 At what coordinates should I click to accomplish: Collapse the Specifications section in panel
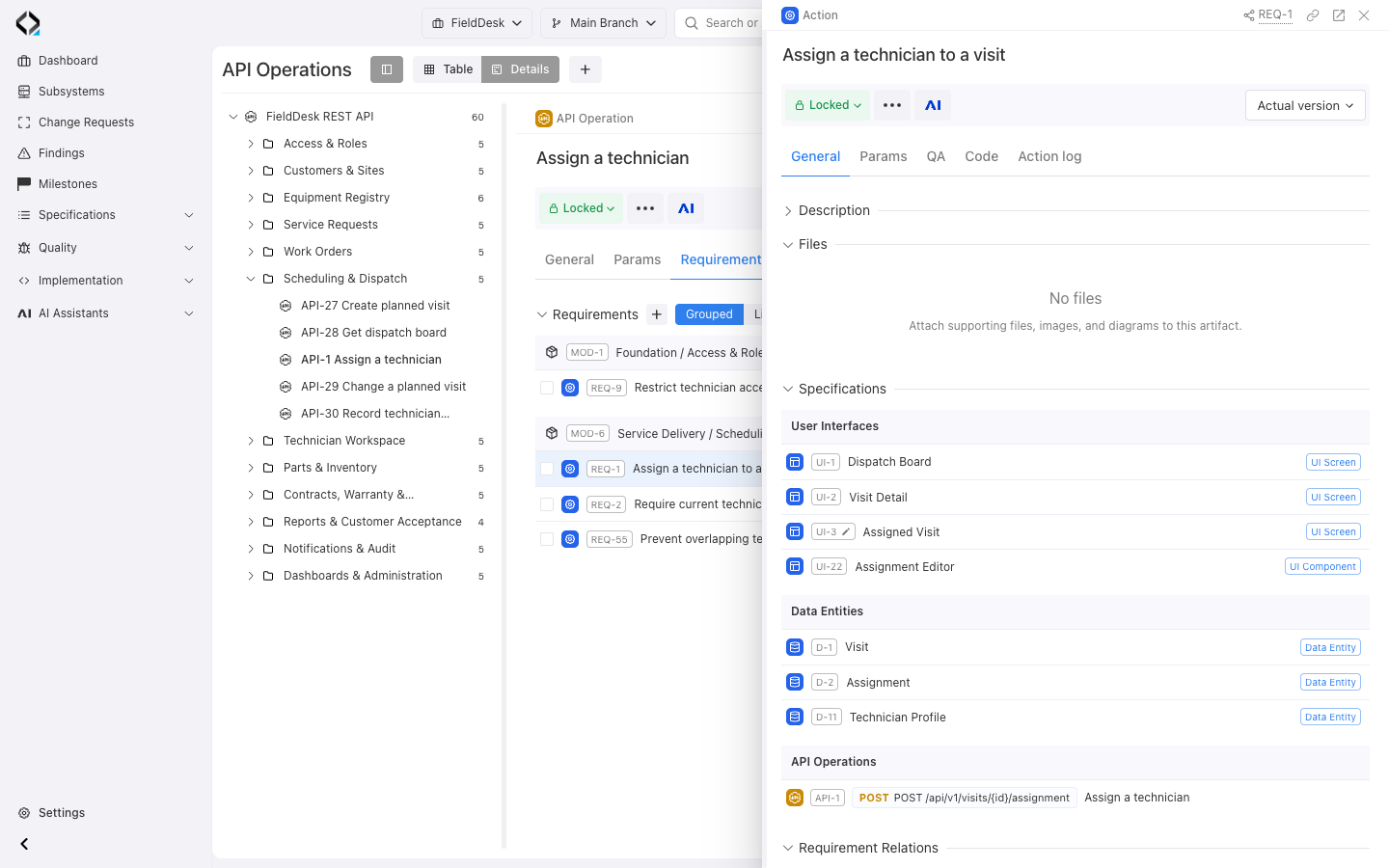point(788,389)
